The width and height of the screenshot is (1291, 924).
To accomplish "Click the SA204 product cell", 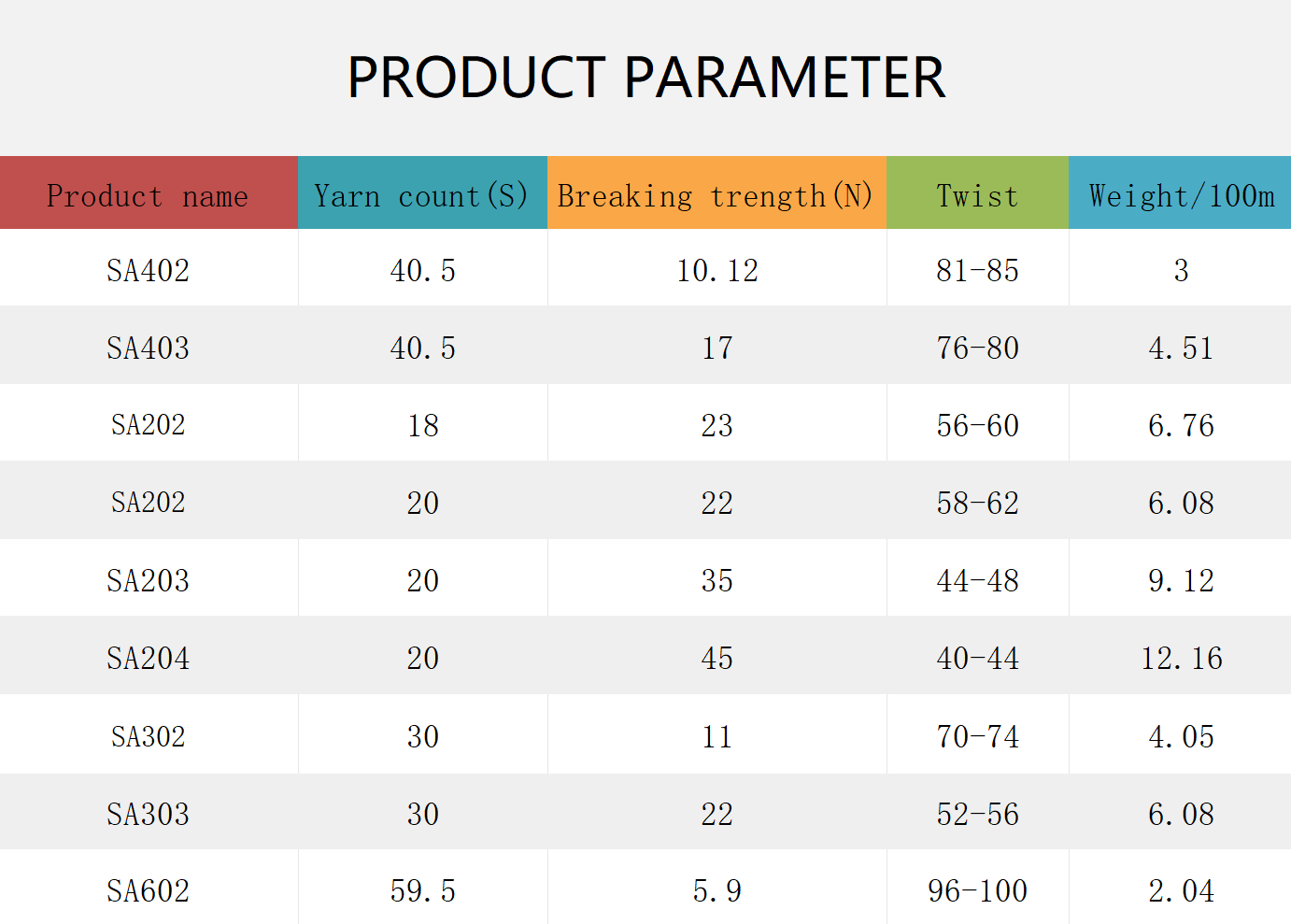I will [x=149, y=659].
